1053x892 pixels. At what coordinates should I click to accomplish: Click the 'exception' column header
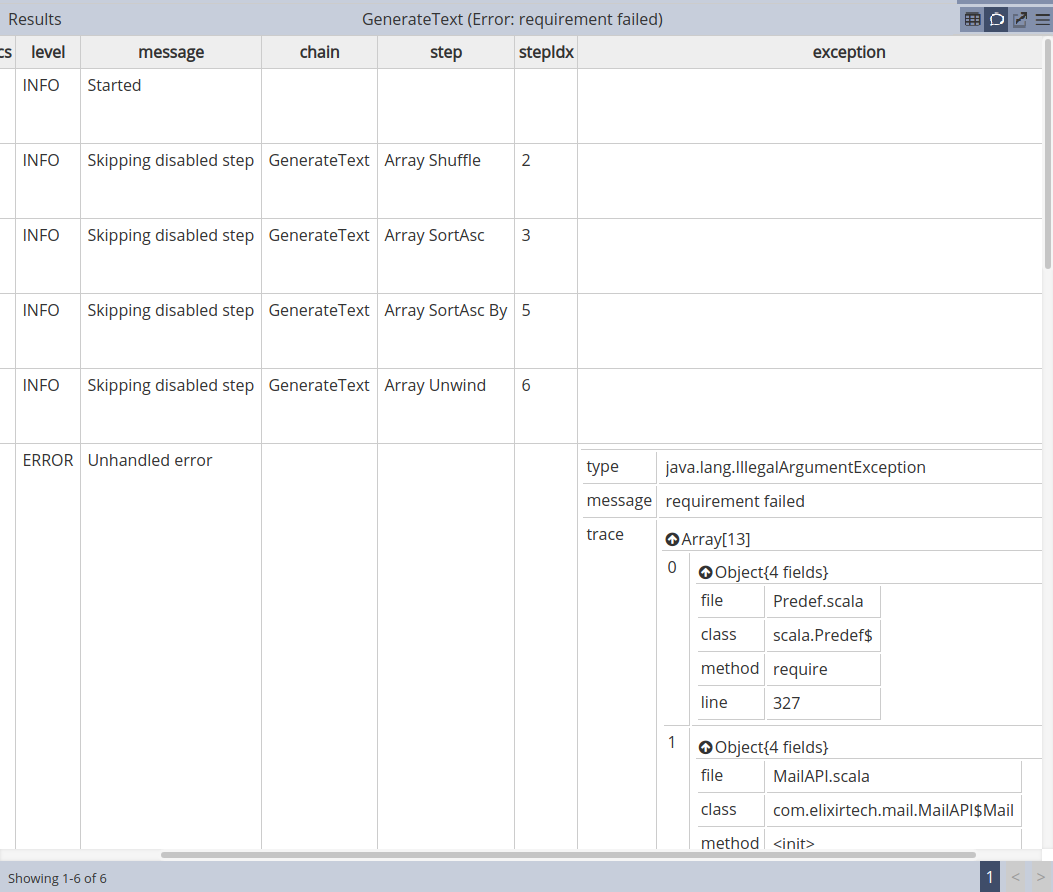(848, 52)
